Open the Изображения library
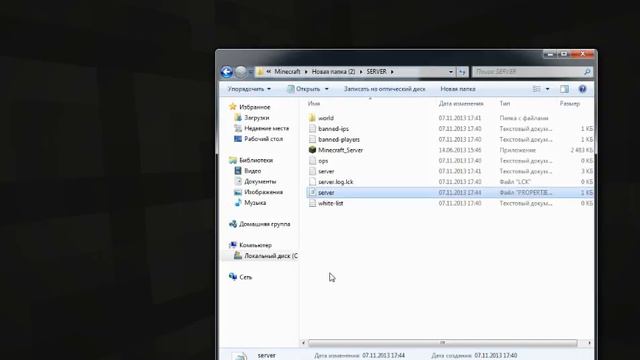This screenshot has width=640, height=360. point(263,192)
